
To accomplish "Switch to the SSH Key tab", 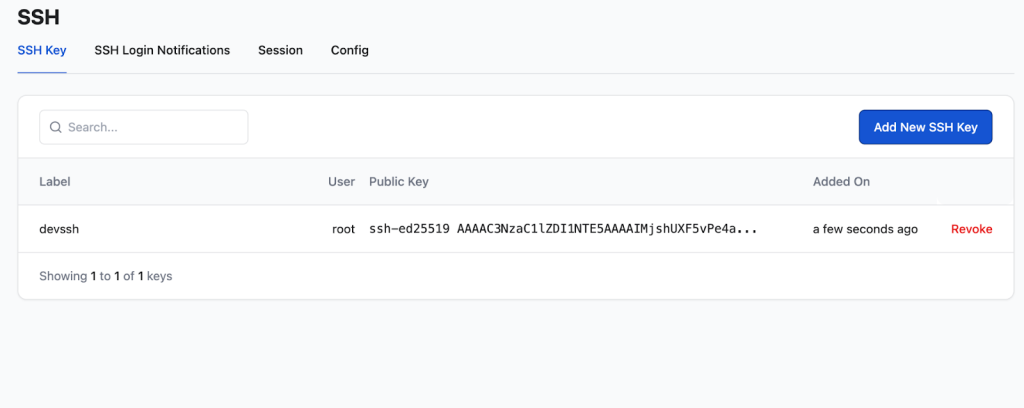I will [42, 50].
